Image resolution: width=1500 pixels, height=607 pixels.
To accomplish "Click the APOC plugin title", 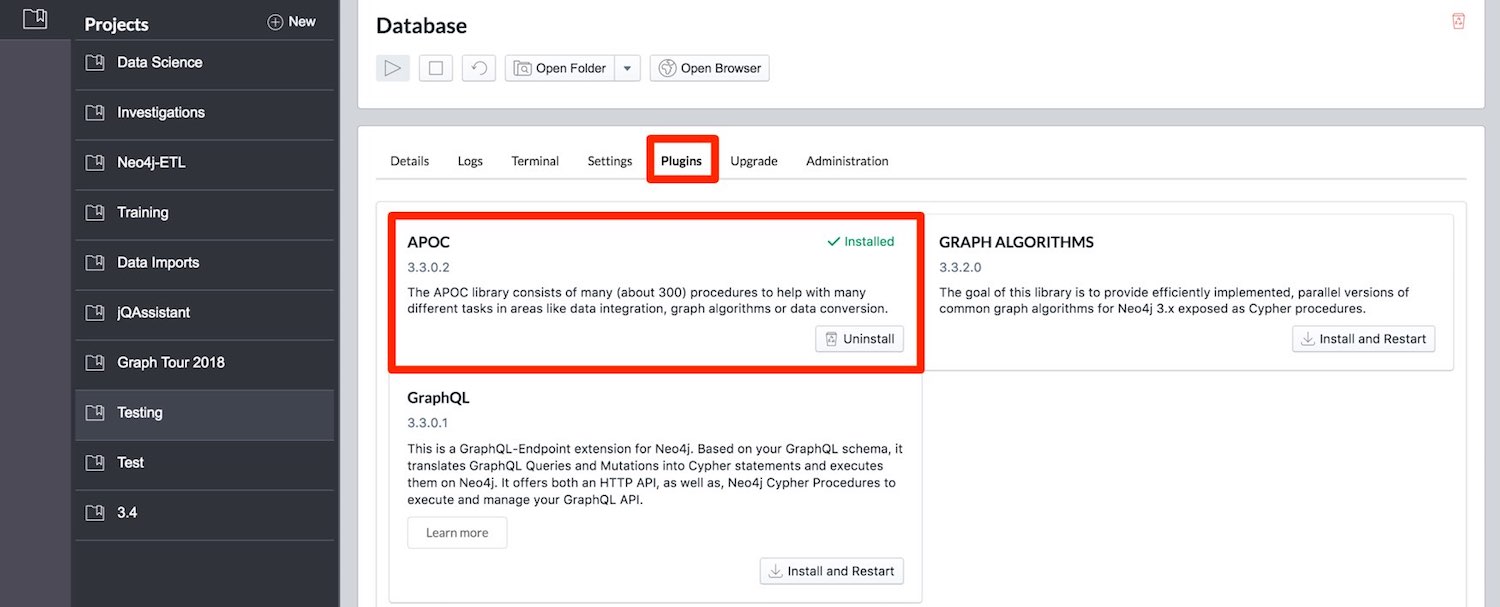I will pyautogui.click(x=429, y=242).
